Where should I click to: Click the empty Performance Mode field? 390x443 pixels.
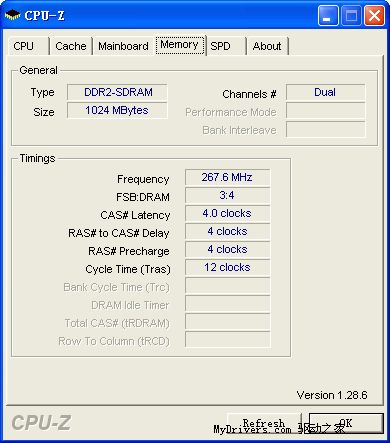pos(325,111)
